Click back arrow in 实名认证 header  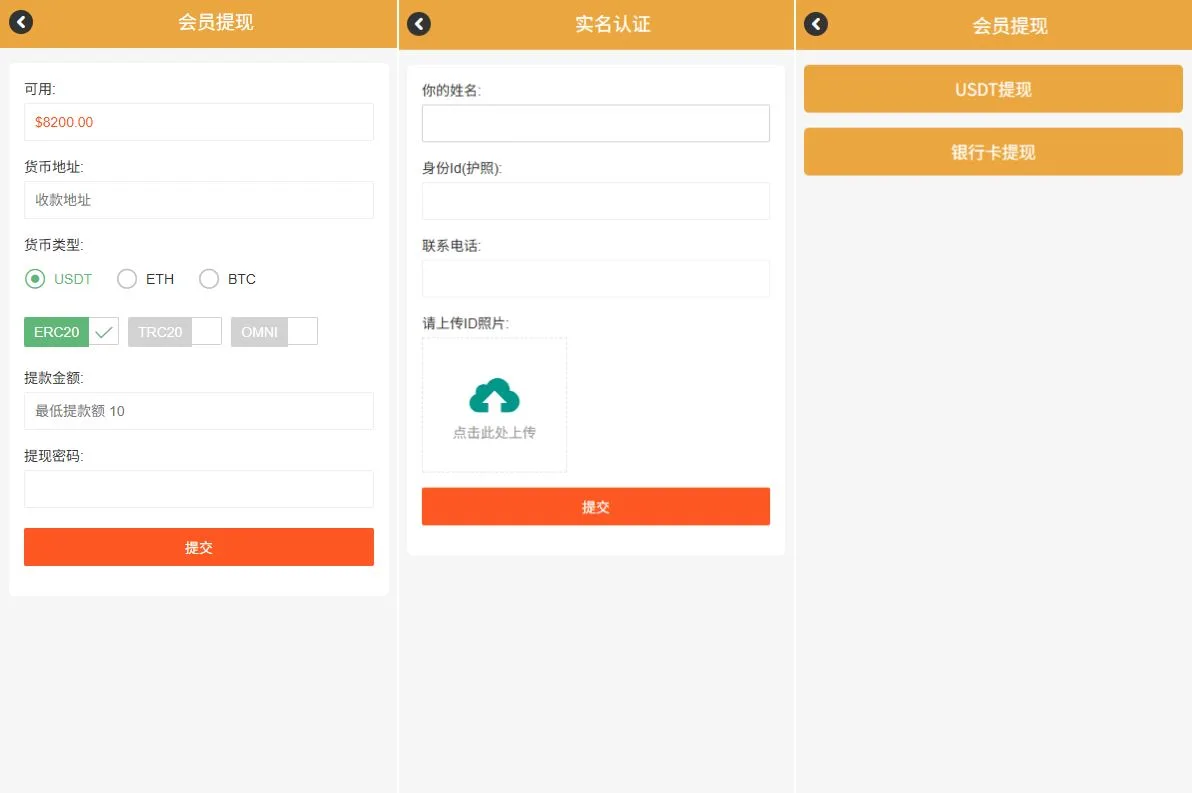point(419,24)
